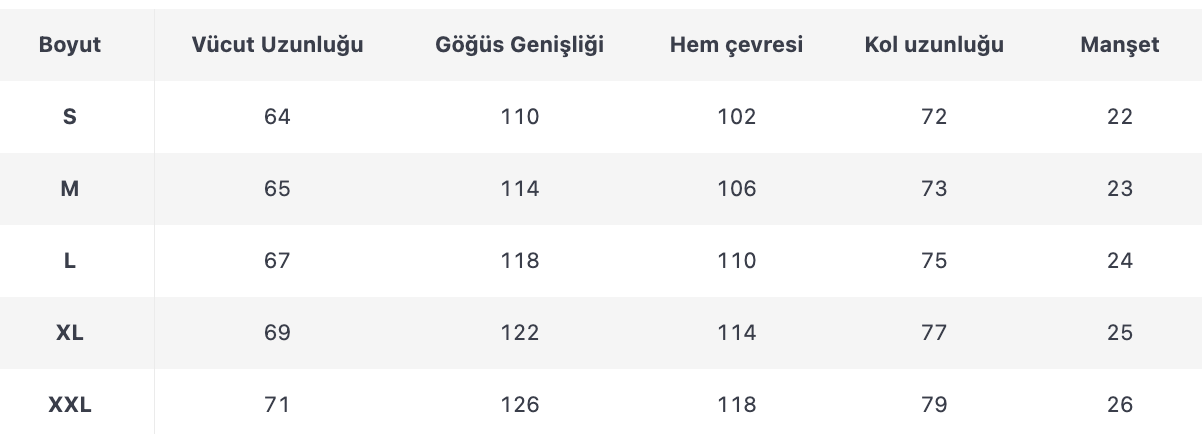The height and width of the screenshot is (434, 1202).
Task: Select sleeve length value 77
Action: [934, 333]
